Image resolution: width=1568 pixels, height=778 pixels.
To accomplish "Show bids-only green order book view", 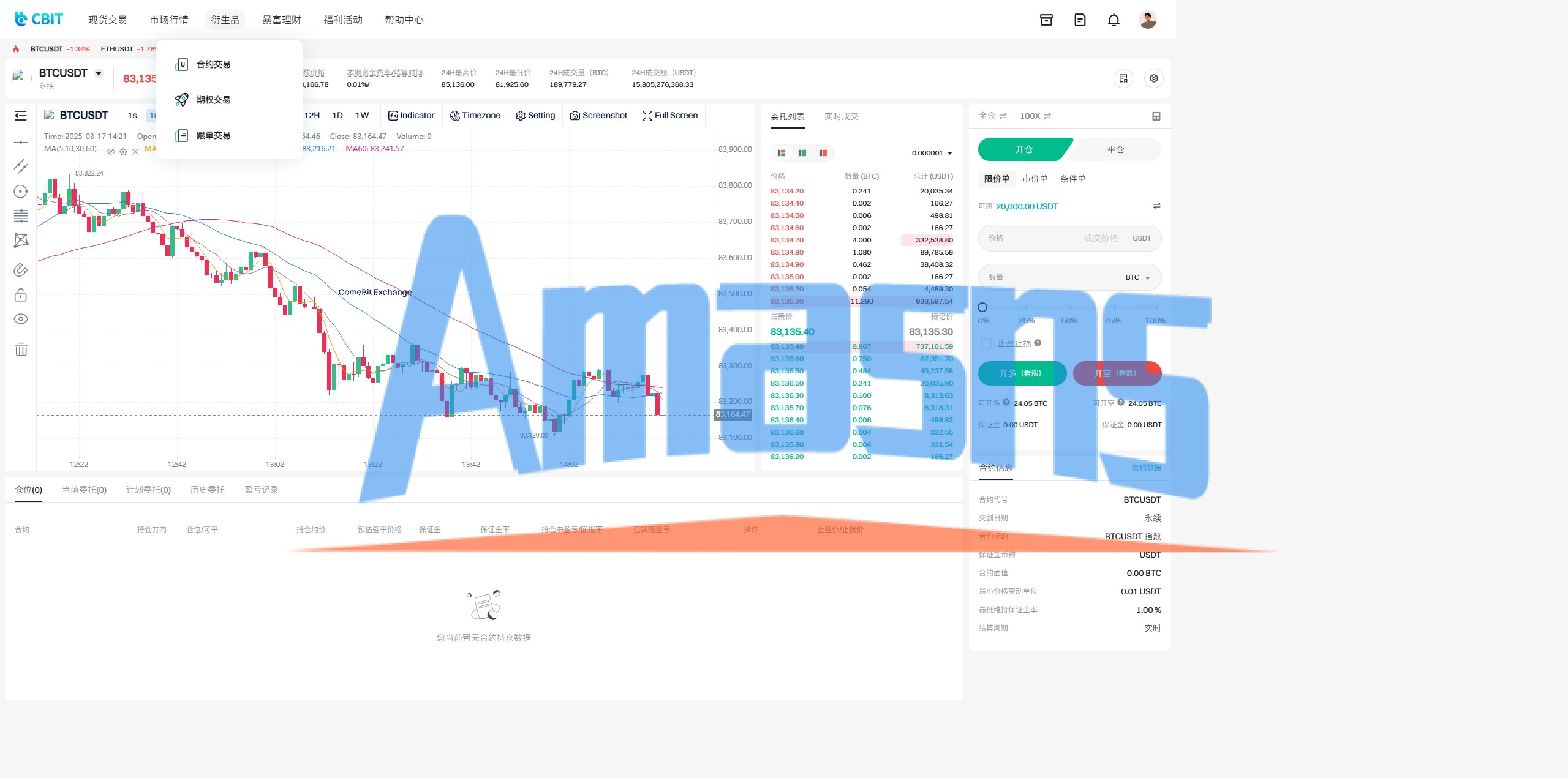I will [802, 153].
